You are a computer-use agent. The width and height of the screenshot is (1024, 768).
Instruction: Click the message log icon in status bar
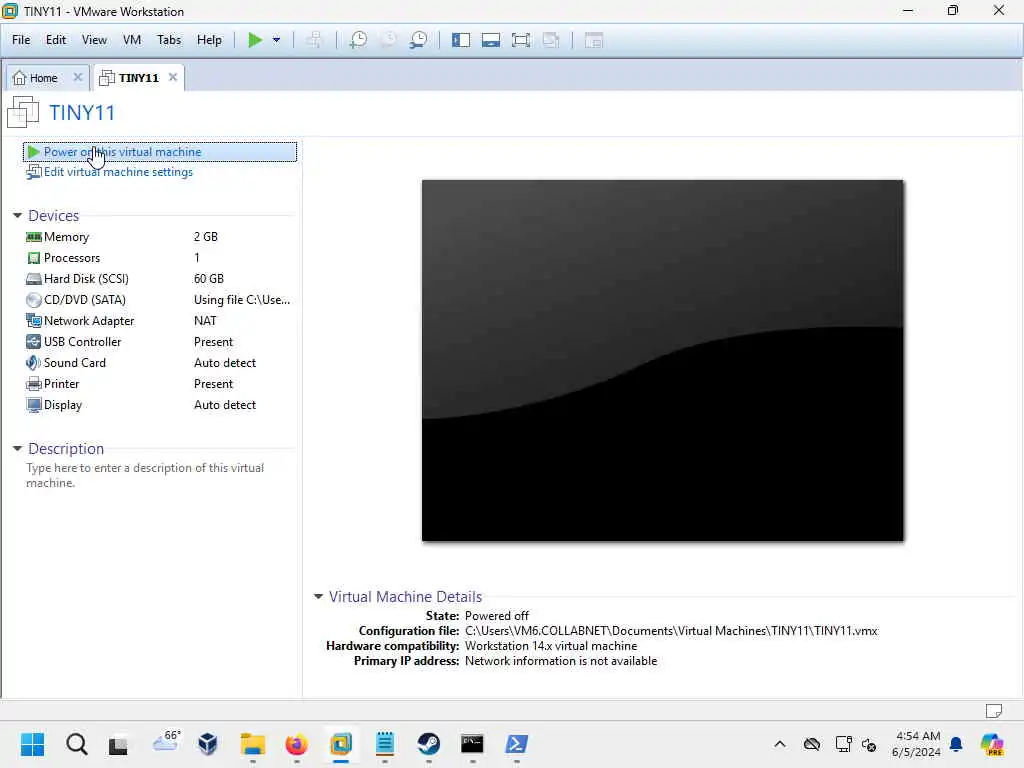pos(993,710)
